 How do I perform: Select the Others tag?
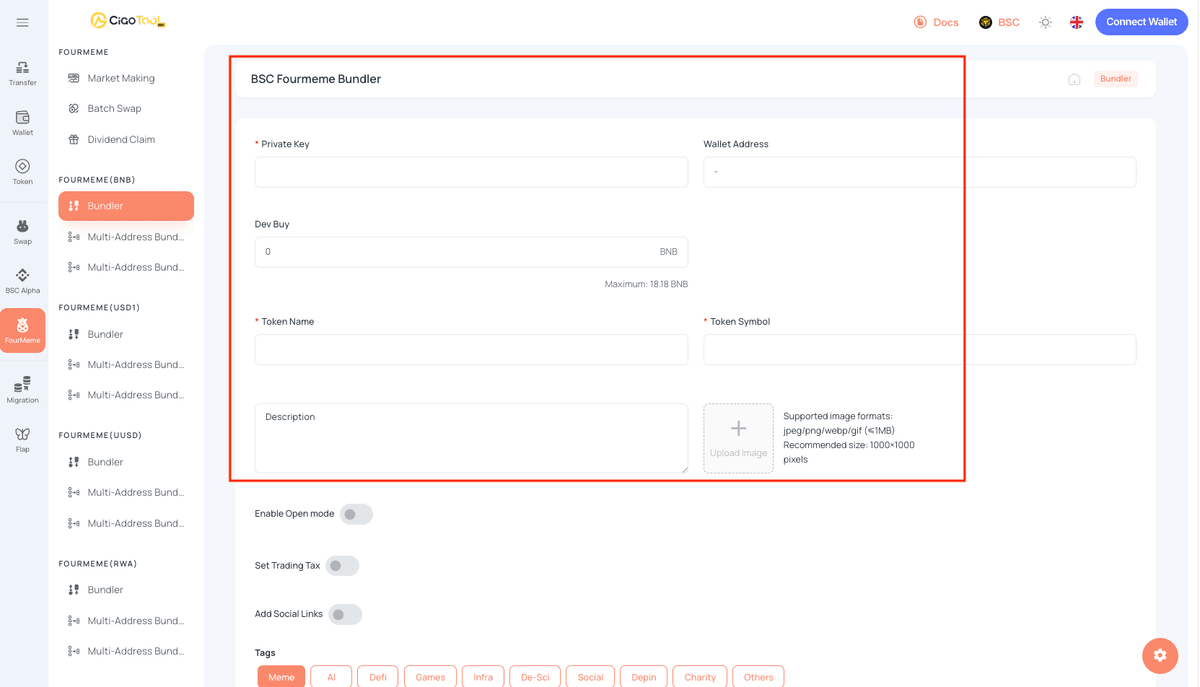click(758, 677)
